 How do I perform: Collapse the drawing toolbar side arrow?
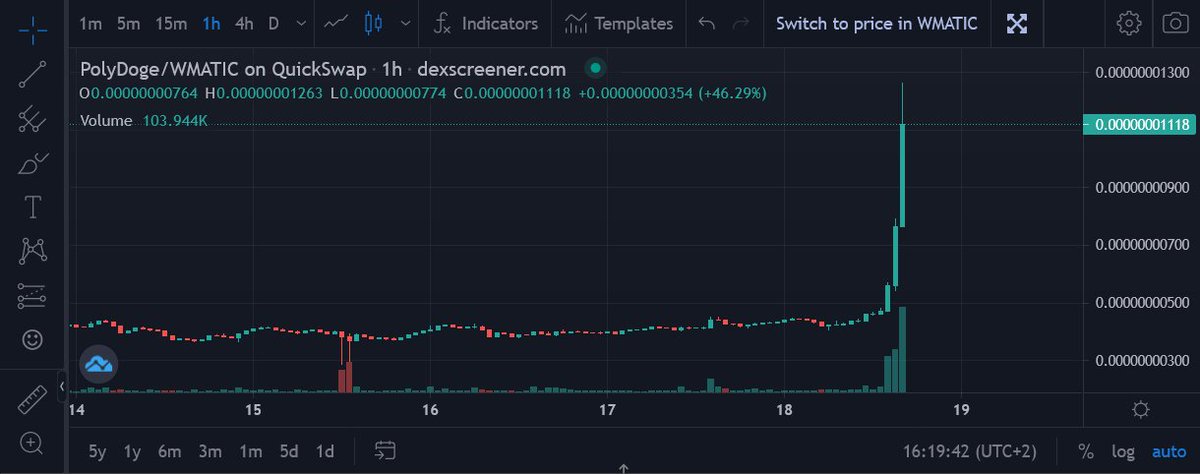coord(62,385)
